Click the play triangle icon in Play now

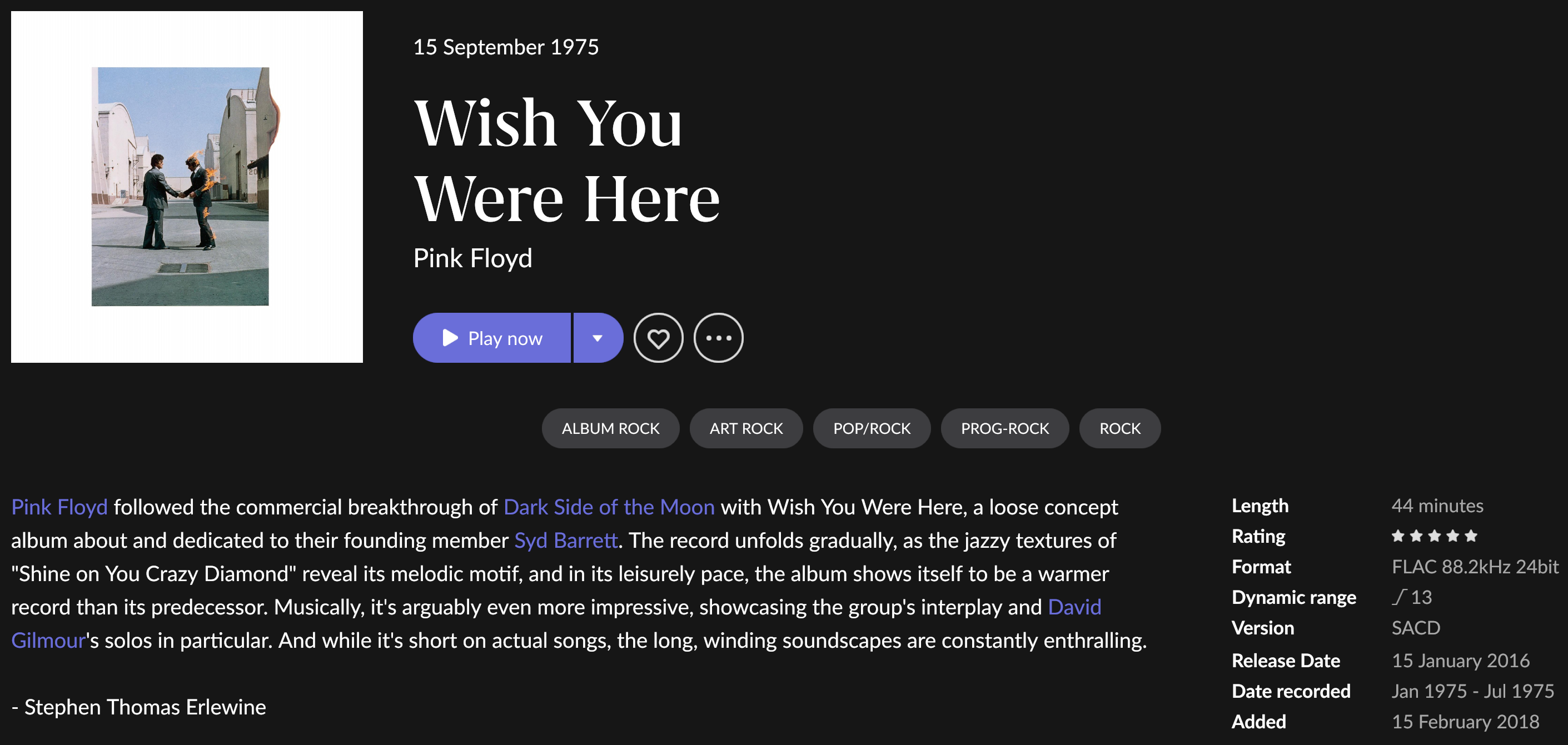[450, 338]
